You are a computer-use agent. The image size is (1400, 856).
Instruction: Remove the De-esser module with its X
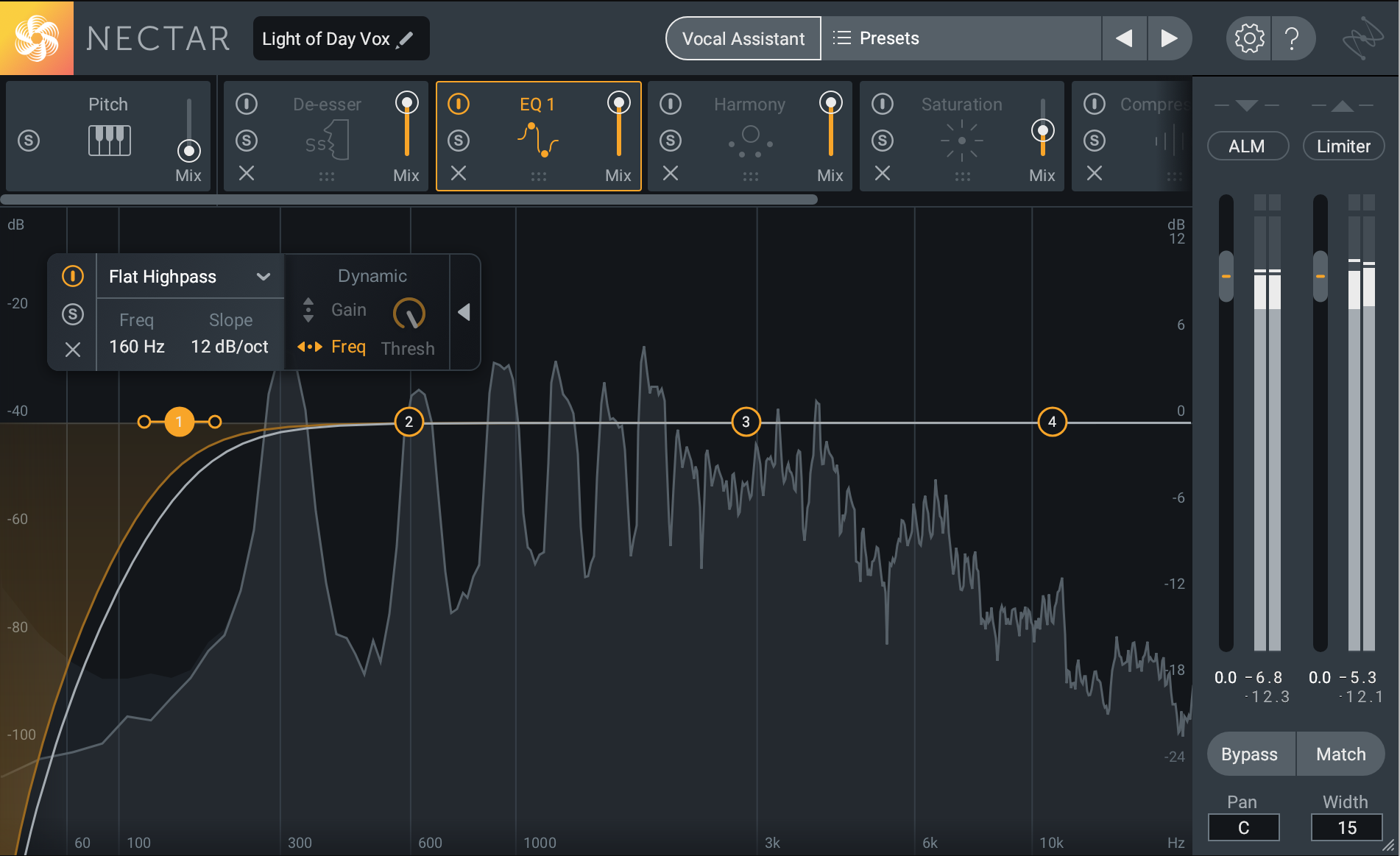pos(247,173)
